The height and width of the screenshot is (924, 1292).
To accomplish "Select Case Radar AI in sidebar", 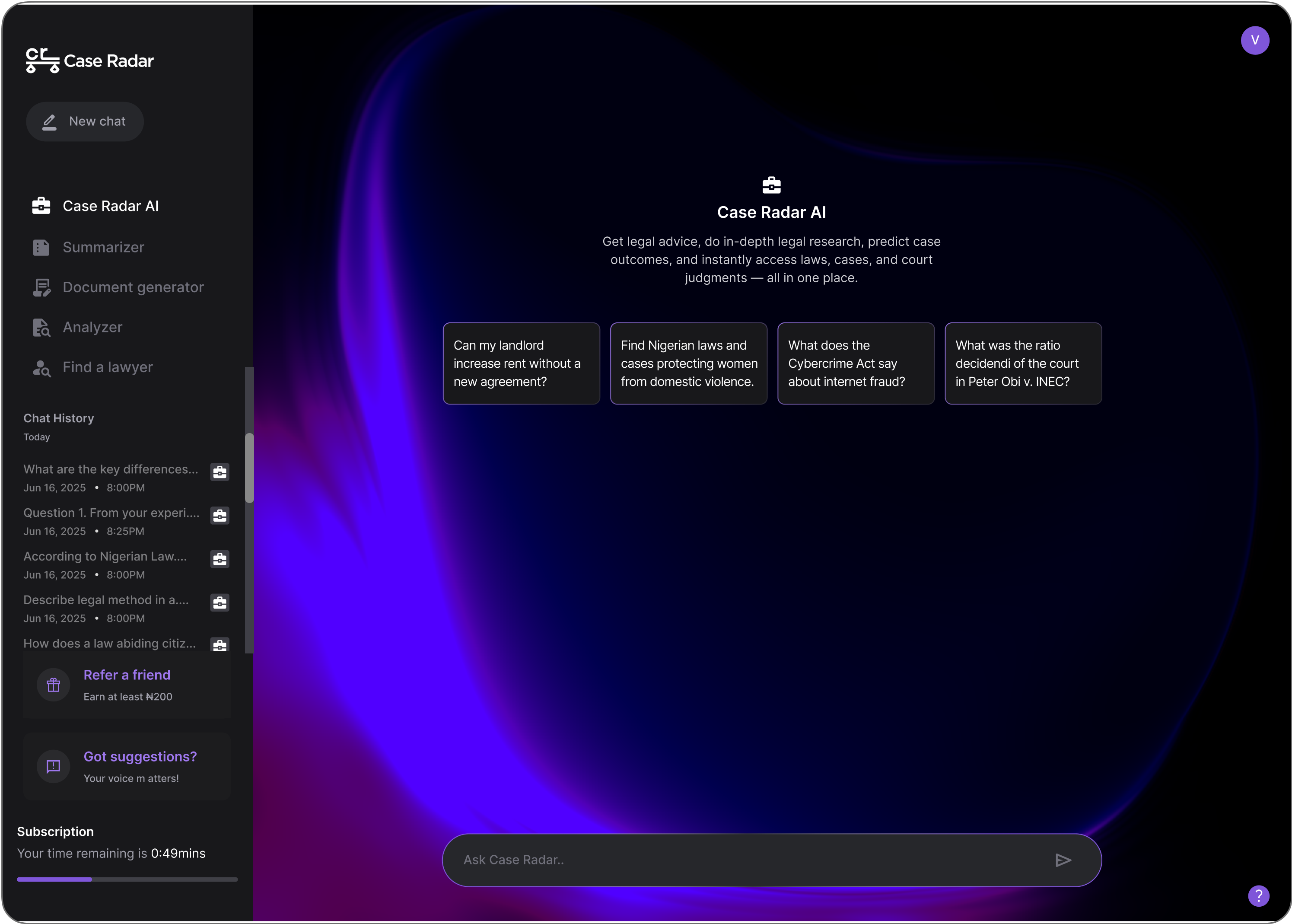I will tap(110, 206).
